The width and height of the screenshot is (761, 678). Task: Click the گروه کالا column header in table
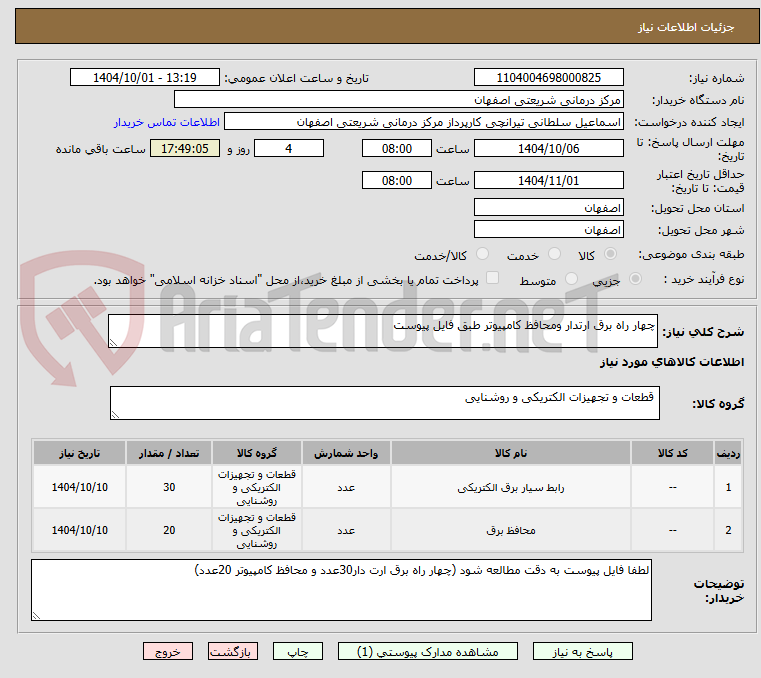click(x=257, y=453)
